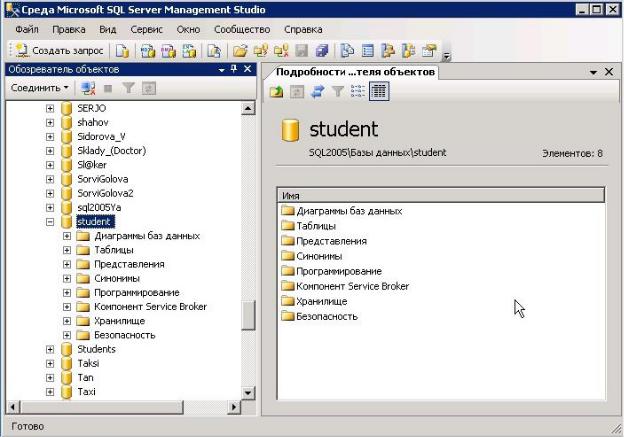Image resolution: width=624 pixels, height=437 pixels.
Task: Click the Имя column header
Action: point(441,196)
